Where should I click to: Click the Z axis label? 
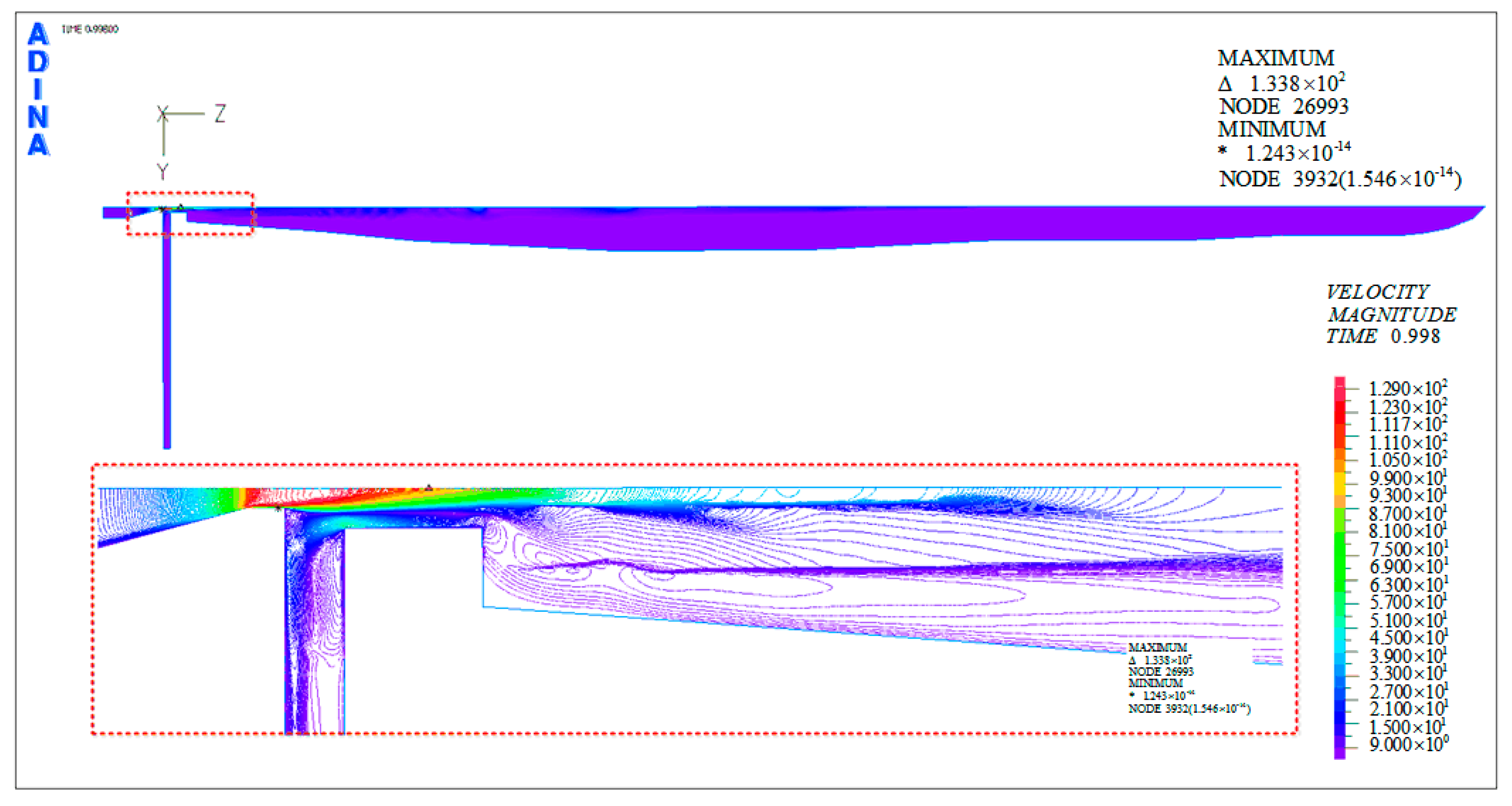[220, 113]
